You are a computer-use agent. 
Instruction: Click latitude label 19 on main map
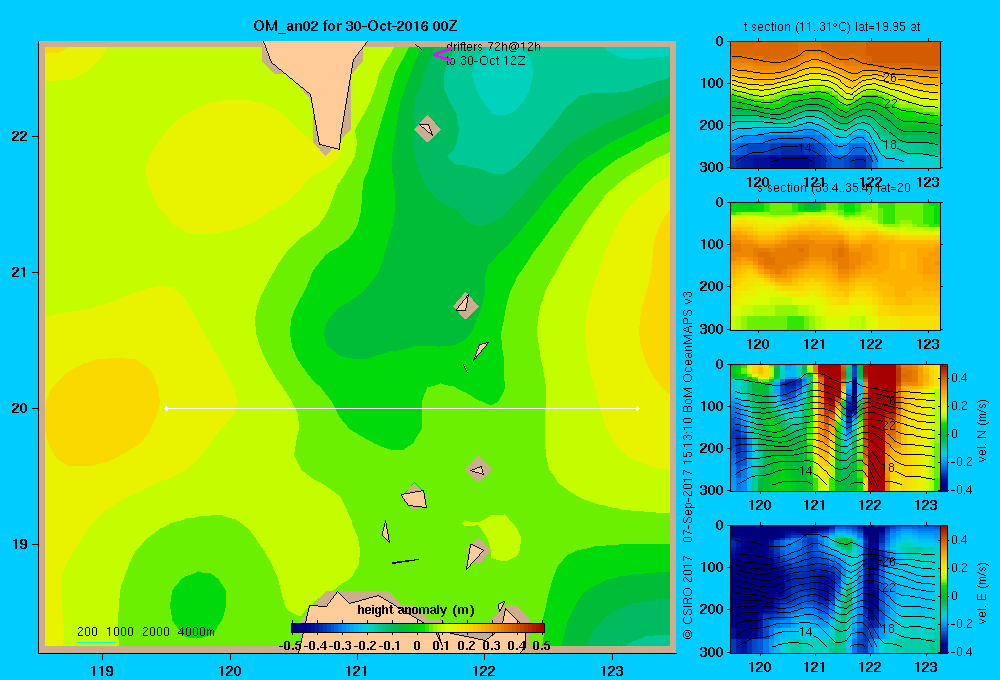tap(20, 544)
